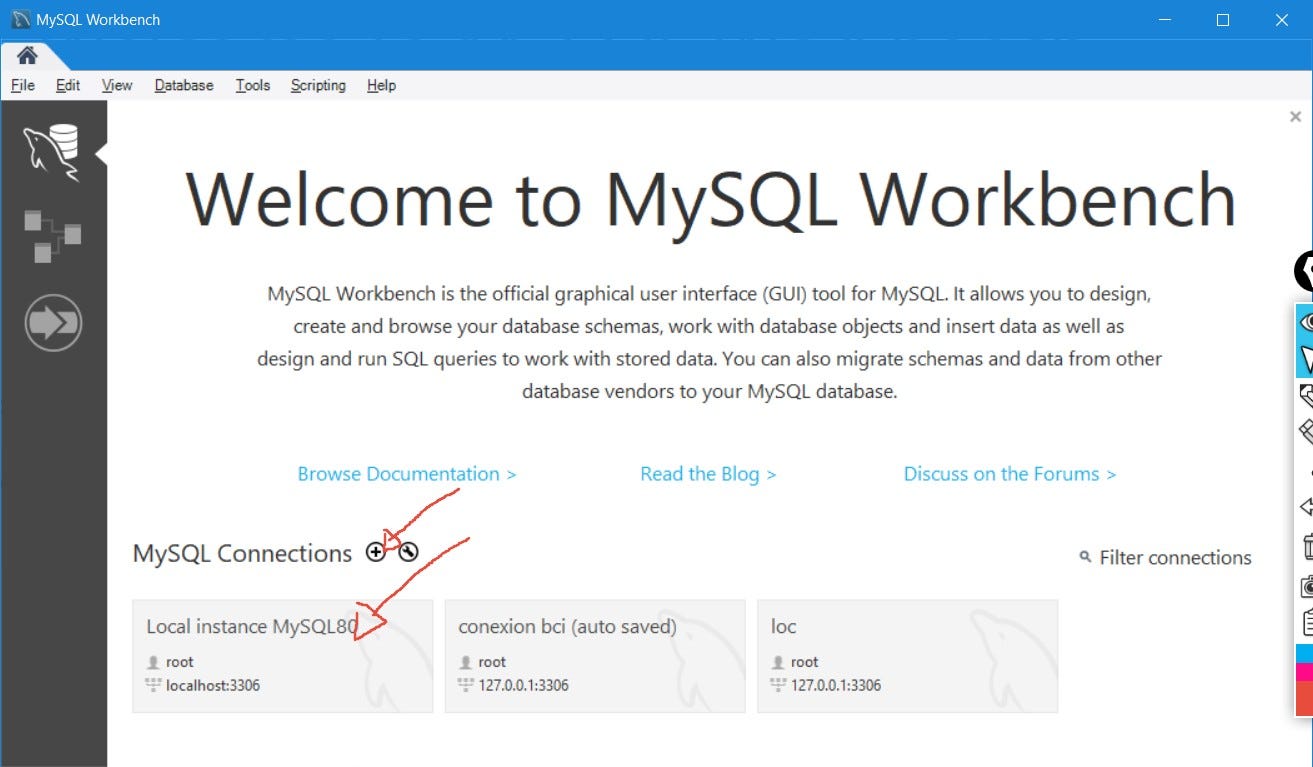The width and height of the screenshot is (1313, 767).
Task: Click the Filter connections search icon
Action: 1085,557
